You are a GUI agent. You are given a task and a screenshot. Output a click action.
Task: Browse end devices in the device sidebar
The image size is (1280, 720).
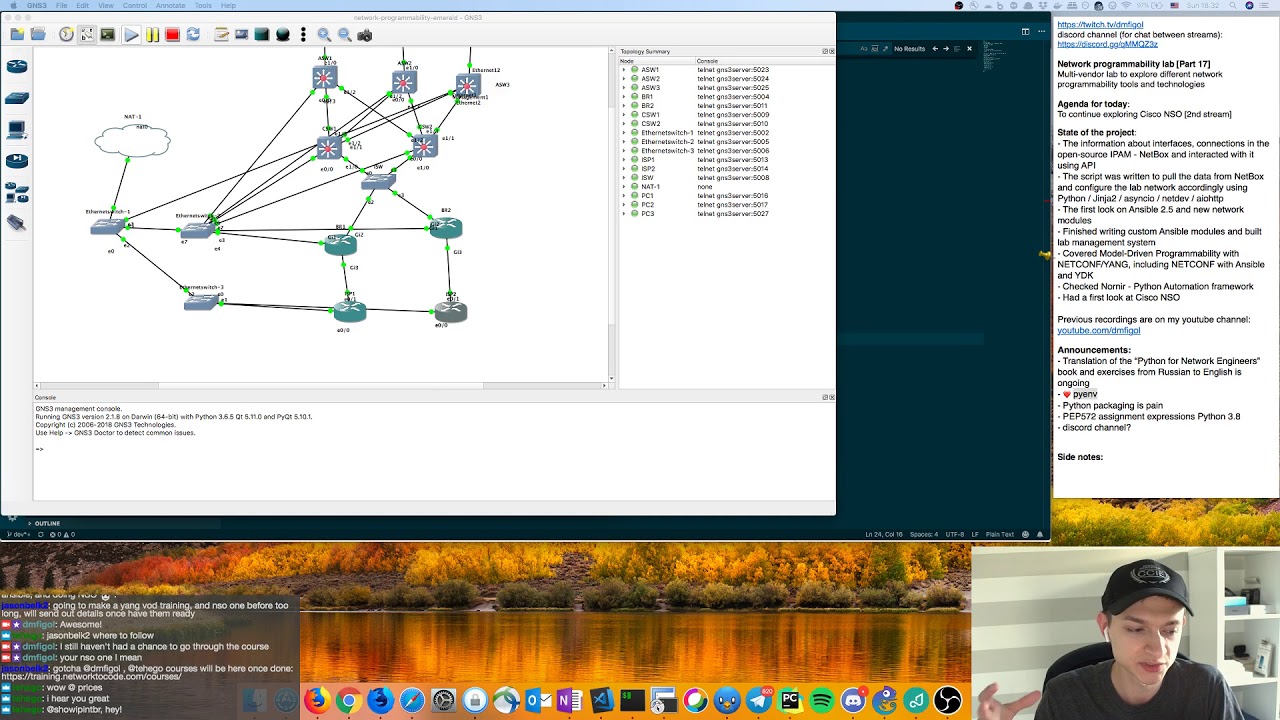[17, 130]
